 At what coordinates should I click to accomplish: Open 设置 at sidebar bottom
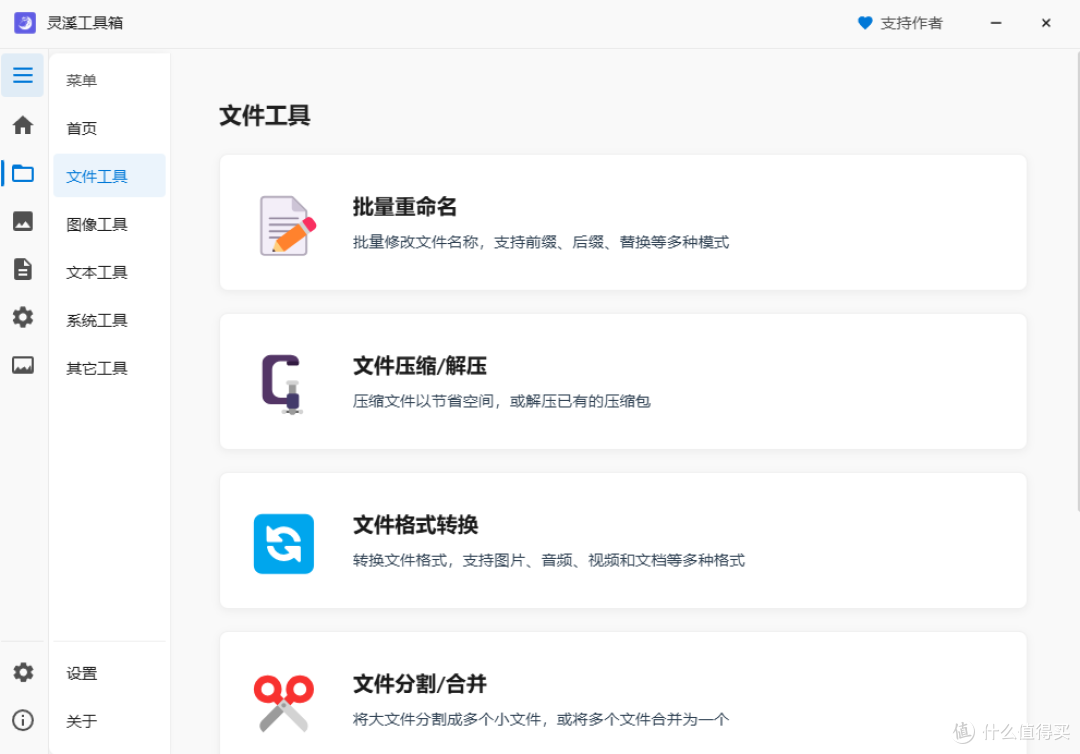(81, 673)
